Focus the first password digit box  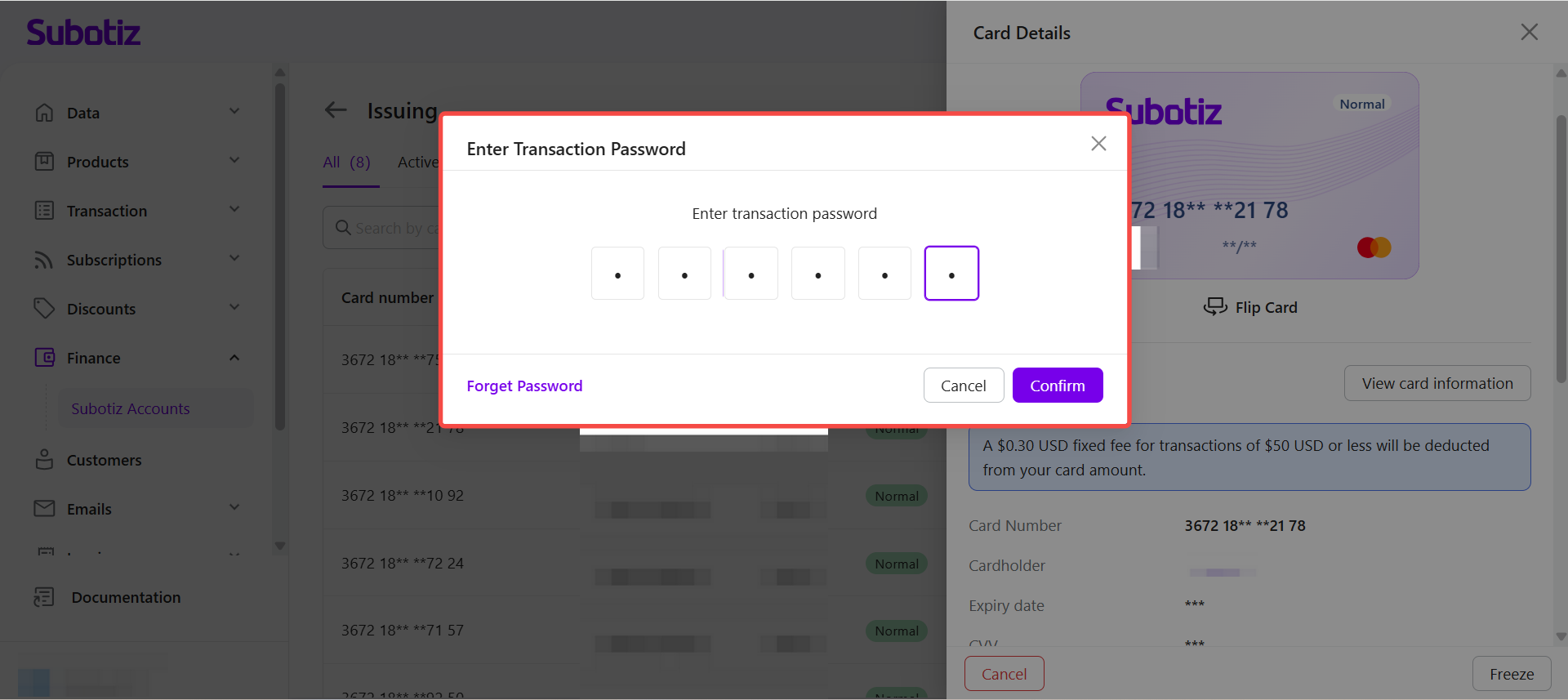pyautogui.click(x=617, y=274)
